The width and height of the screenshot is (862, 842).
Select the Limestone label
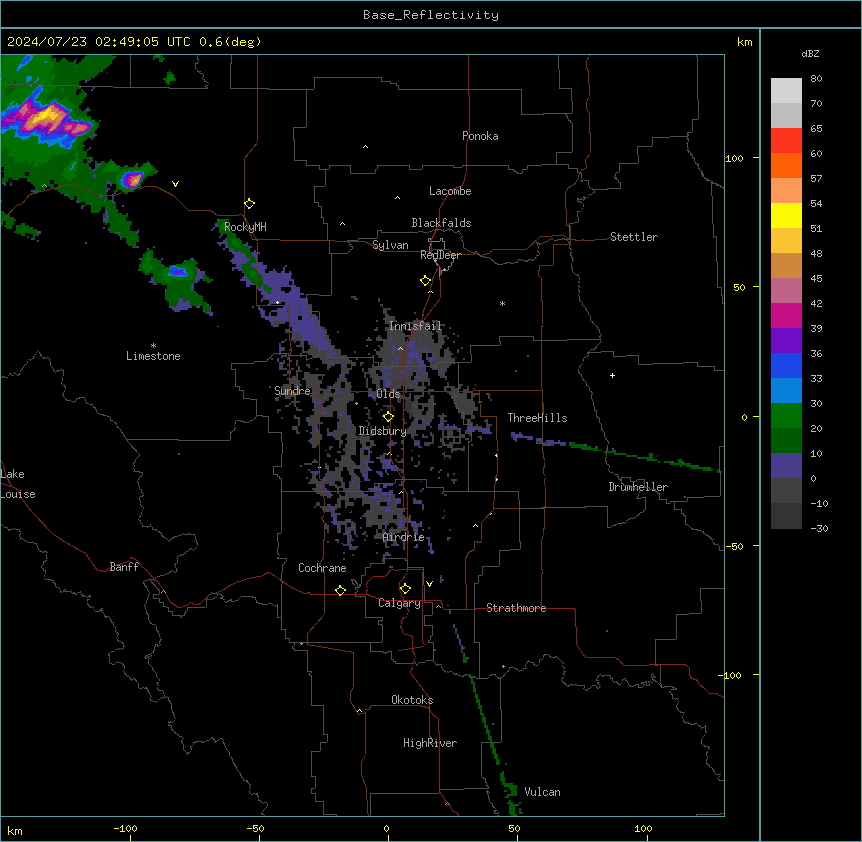click(x=153, y=356)
